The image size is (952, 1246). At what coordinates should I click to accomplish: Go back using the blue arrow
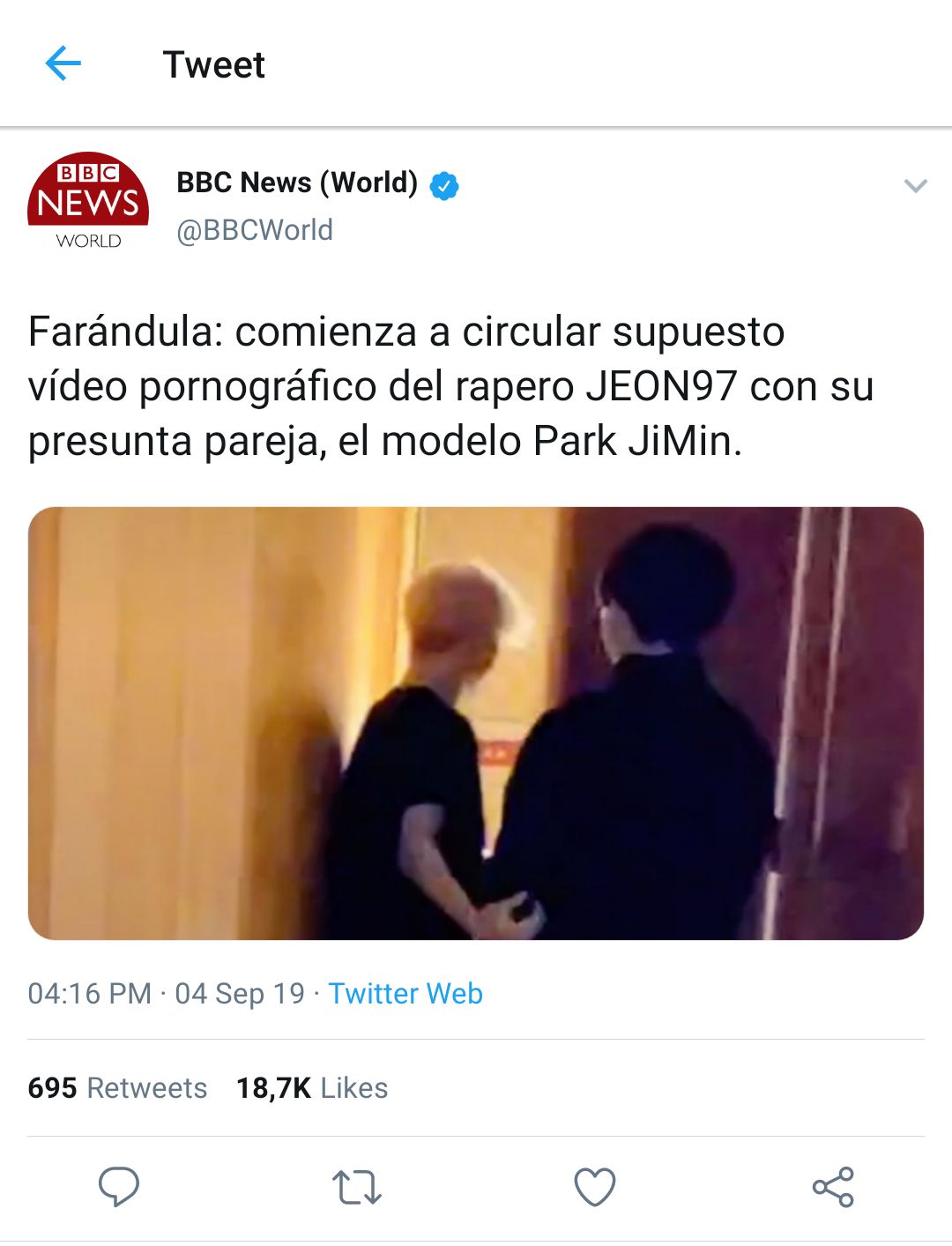[x=63, y=64]
